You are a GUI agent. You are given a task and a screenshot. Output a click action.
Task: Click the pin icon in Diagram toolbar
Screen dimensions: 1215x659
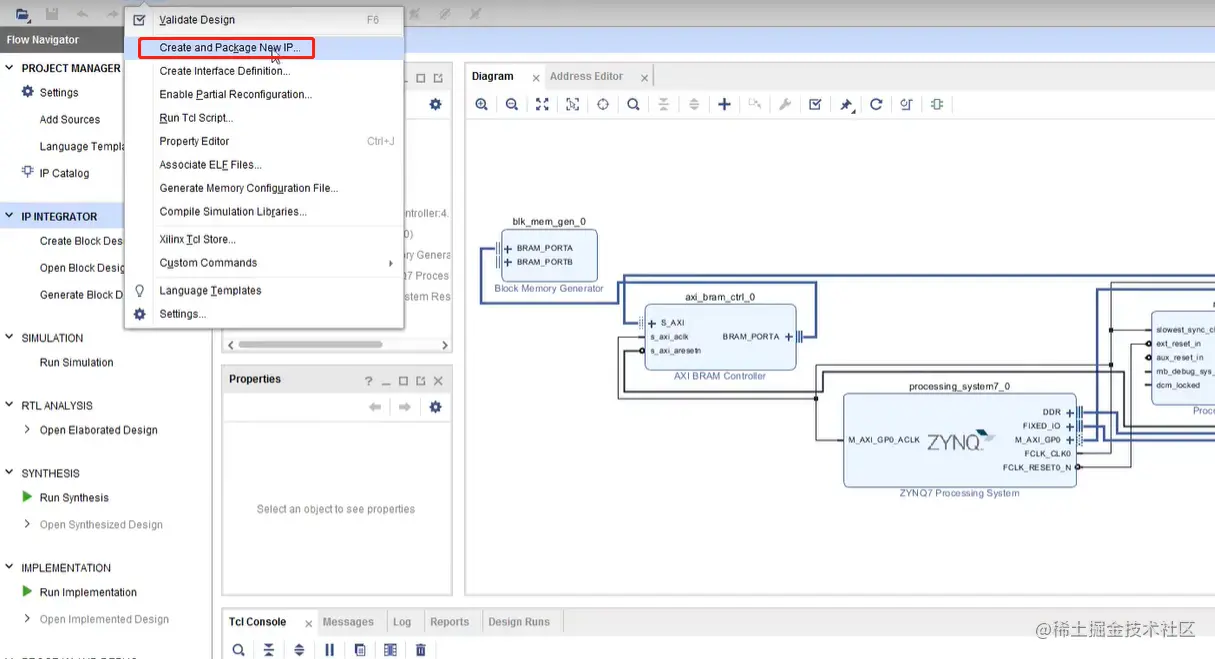coord(846,105)
